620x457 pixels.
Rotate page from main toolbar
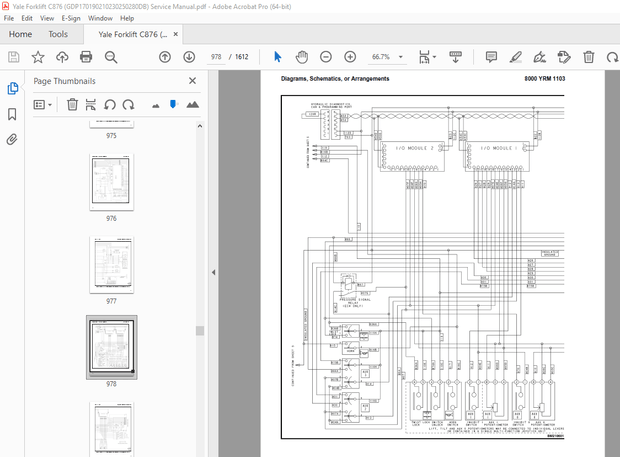pyautogui.click(x=612, y=57)
